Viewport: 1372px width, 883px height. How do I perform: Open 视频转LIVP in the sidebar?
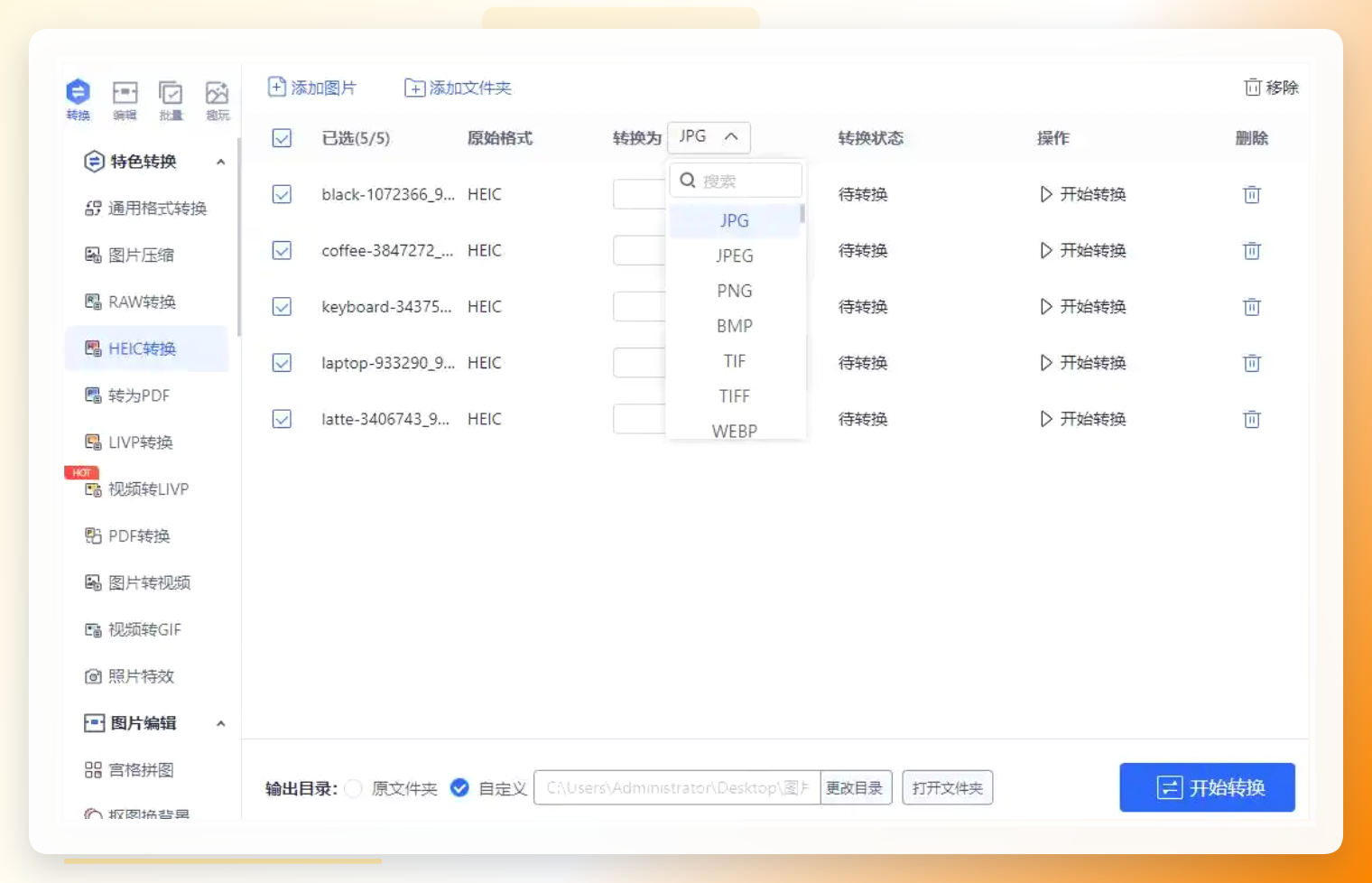[x=146, y=489]
